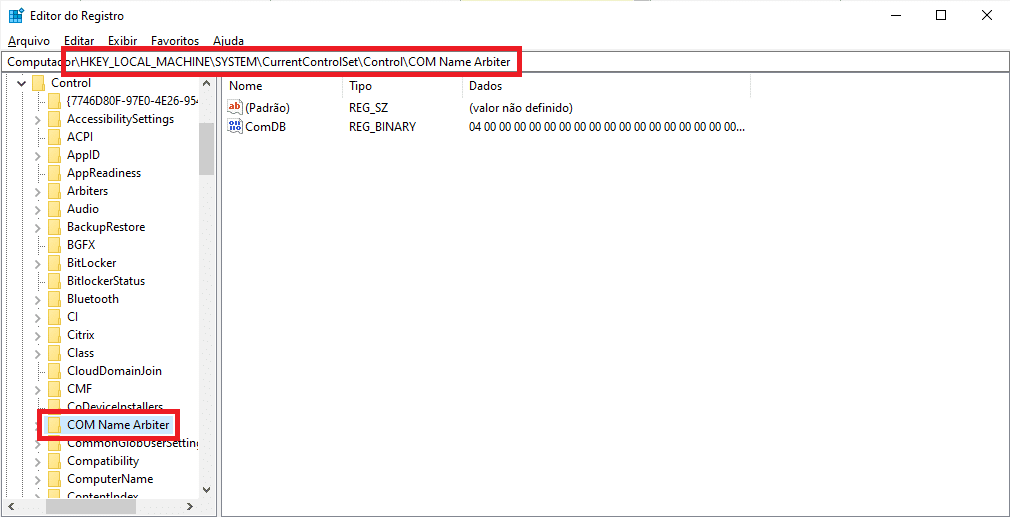Click the BGFX folder icon
Image resolution: width=1010 pixels, height=517 pixels.
tap(54, 245)
